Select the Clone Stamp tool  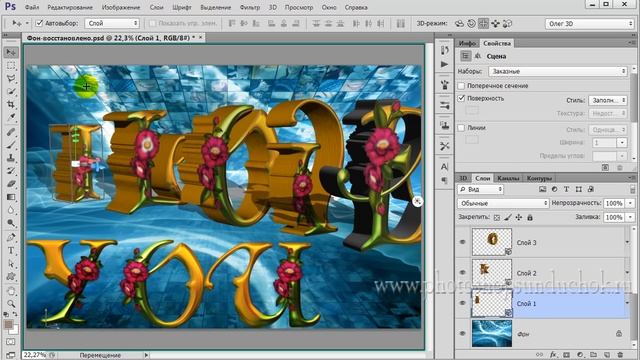pos(11,158)
